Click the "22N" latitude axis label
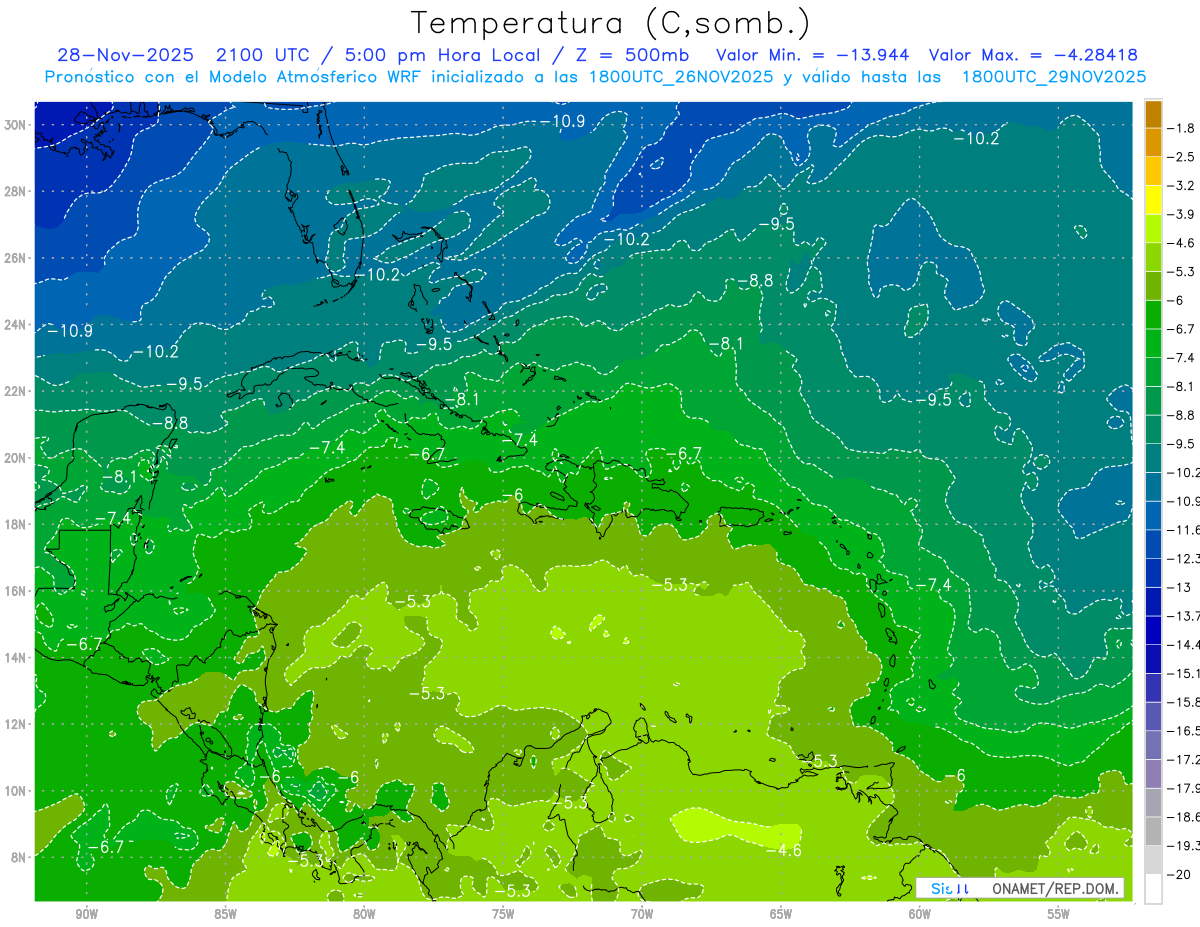Viewport: 1200px width, 927px height. tap(16, 391)
